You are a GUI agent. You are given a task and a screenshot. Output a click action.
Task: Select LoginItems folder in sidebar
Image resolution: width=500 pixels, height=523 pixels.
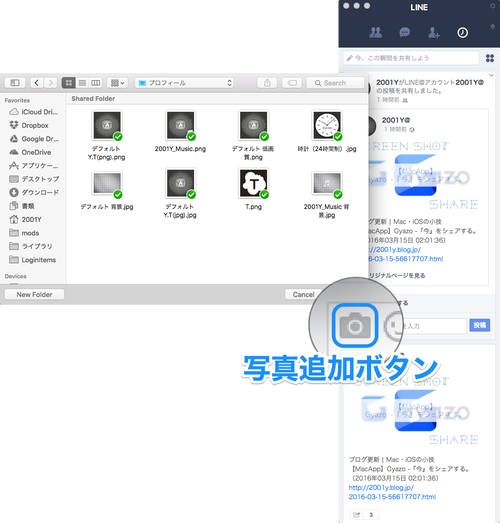coord(32,260)
